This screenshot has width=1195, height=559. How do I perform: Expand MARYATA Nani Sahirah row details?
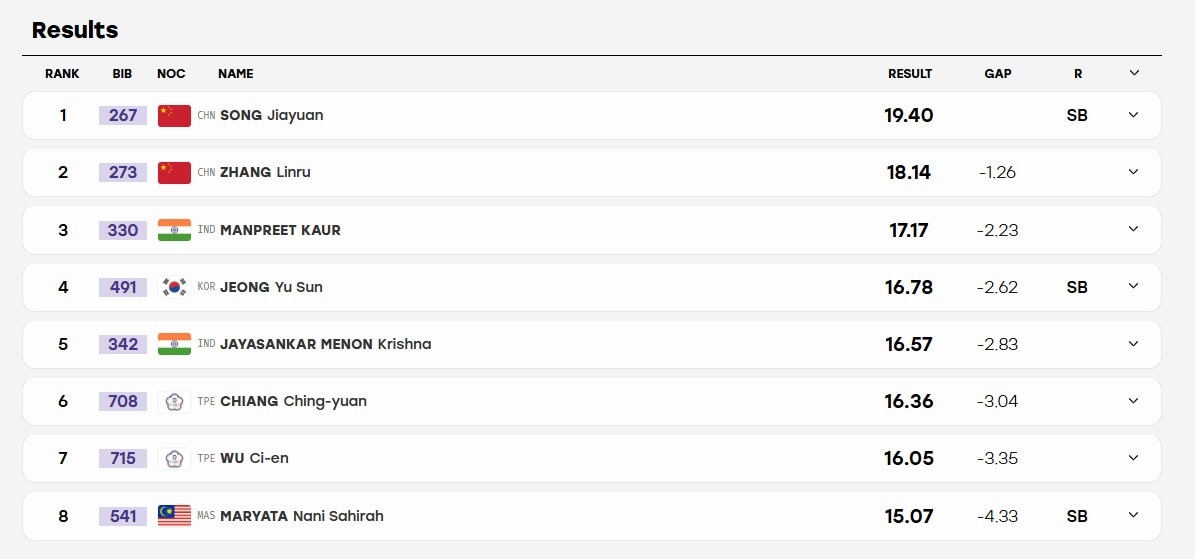(1133, 515)
